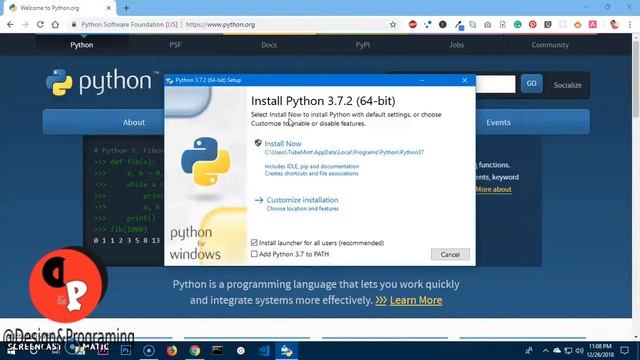
Task: Follow the Learn More link
Action: 416,300
